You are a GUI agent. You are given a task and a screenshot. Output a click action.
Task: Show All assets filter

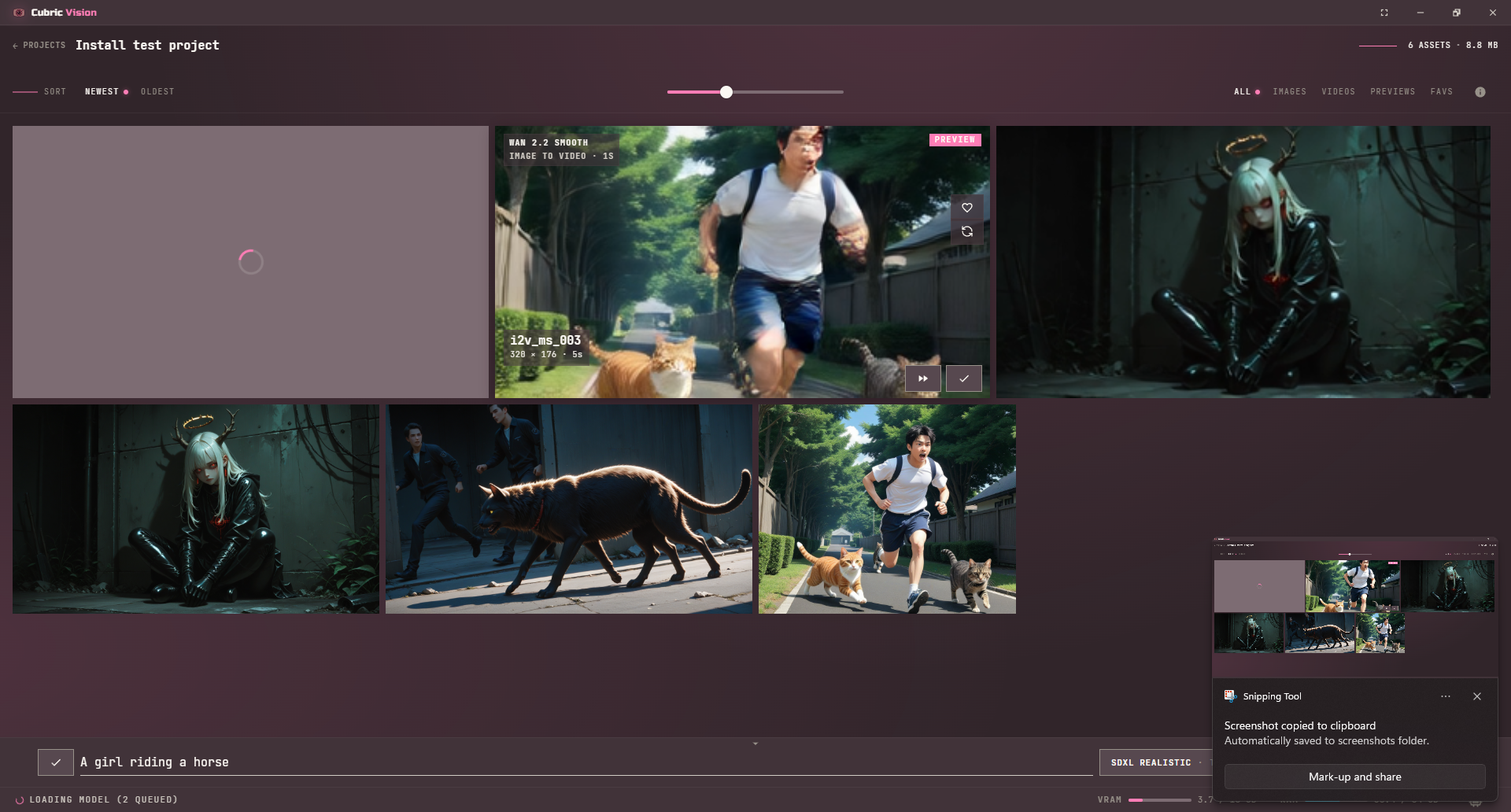pyautogui.click(x=1243, y=92)
